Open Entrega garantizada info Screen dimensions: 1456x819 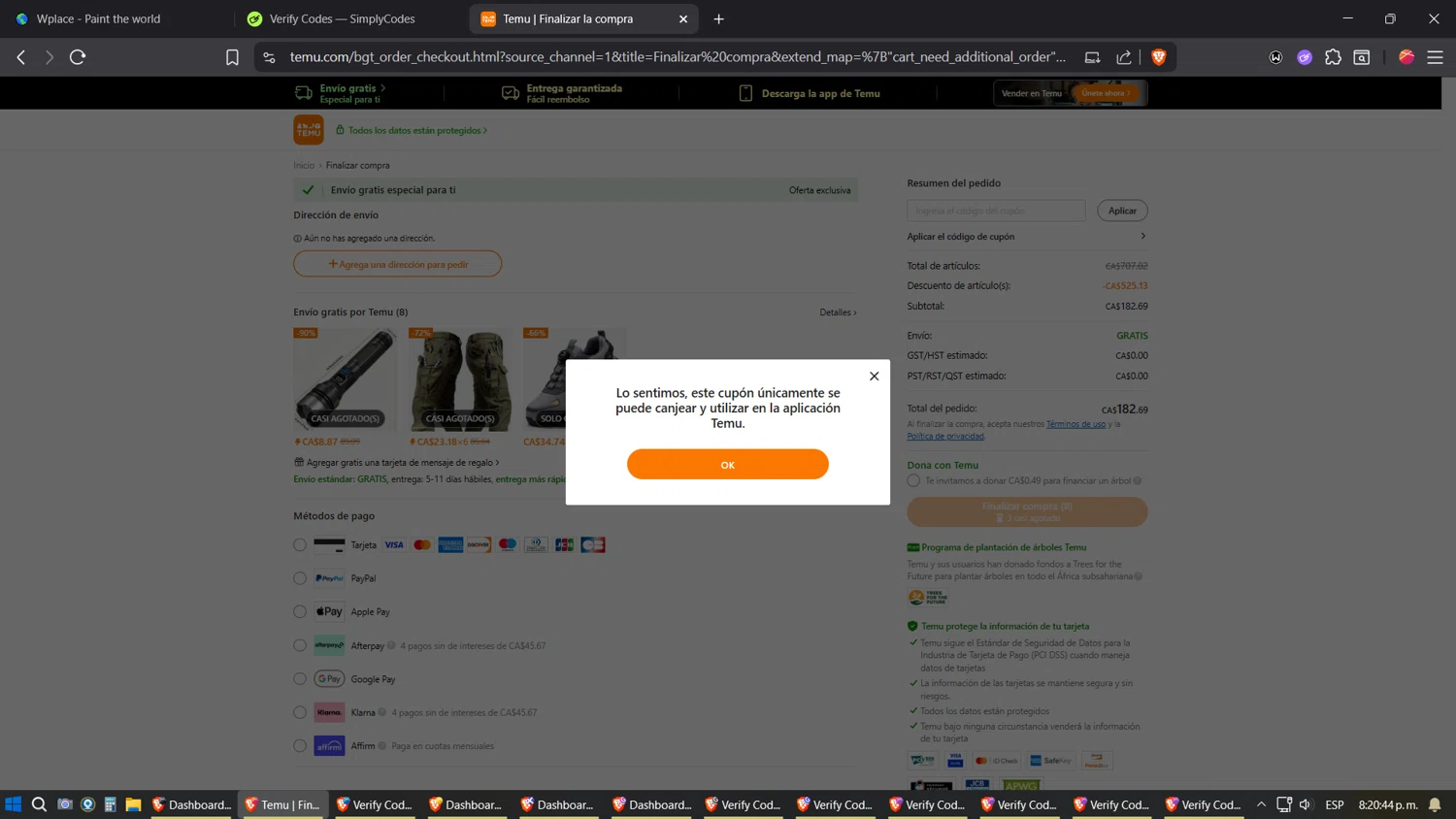pos(562,93)
